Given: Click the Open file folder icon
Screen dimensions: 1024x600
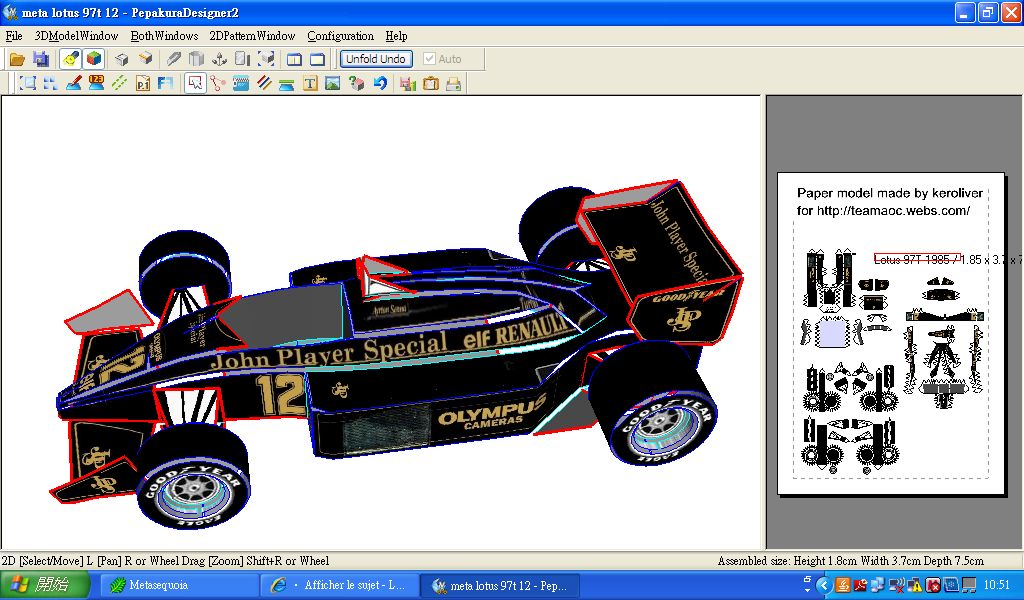Looking at the screenshot, I should [x=17, y=59].
